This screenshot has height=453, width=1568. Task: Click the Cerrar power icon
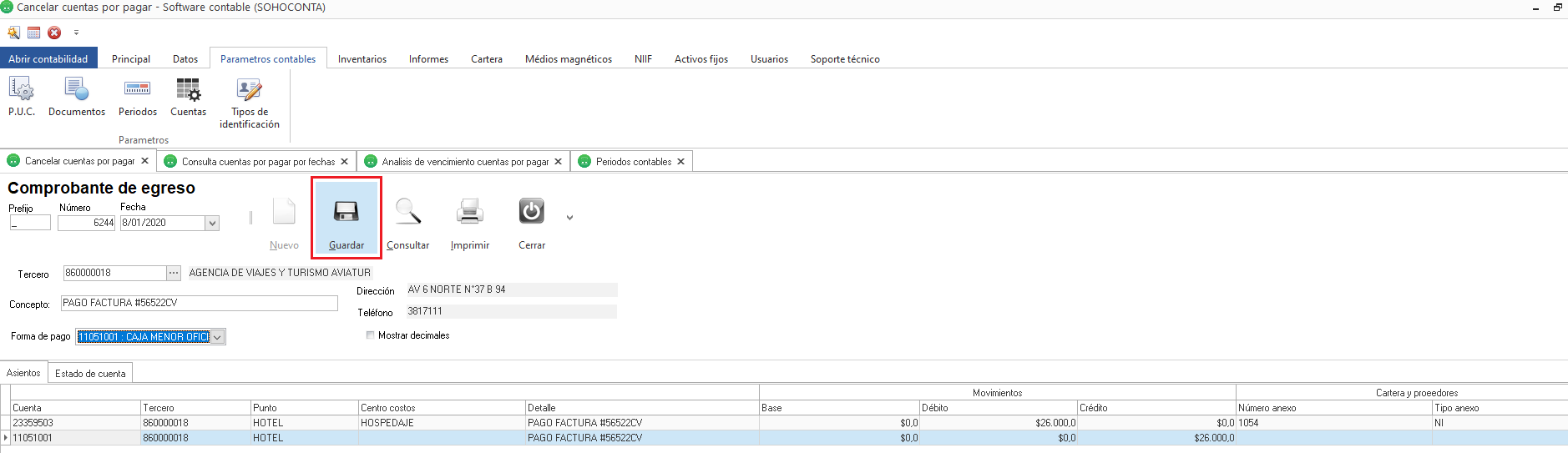531,213
